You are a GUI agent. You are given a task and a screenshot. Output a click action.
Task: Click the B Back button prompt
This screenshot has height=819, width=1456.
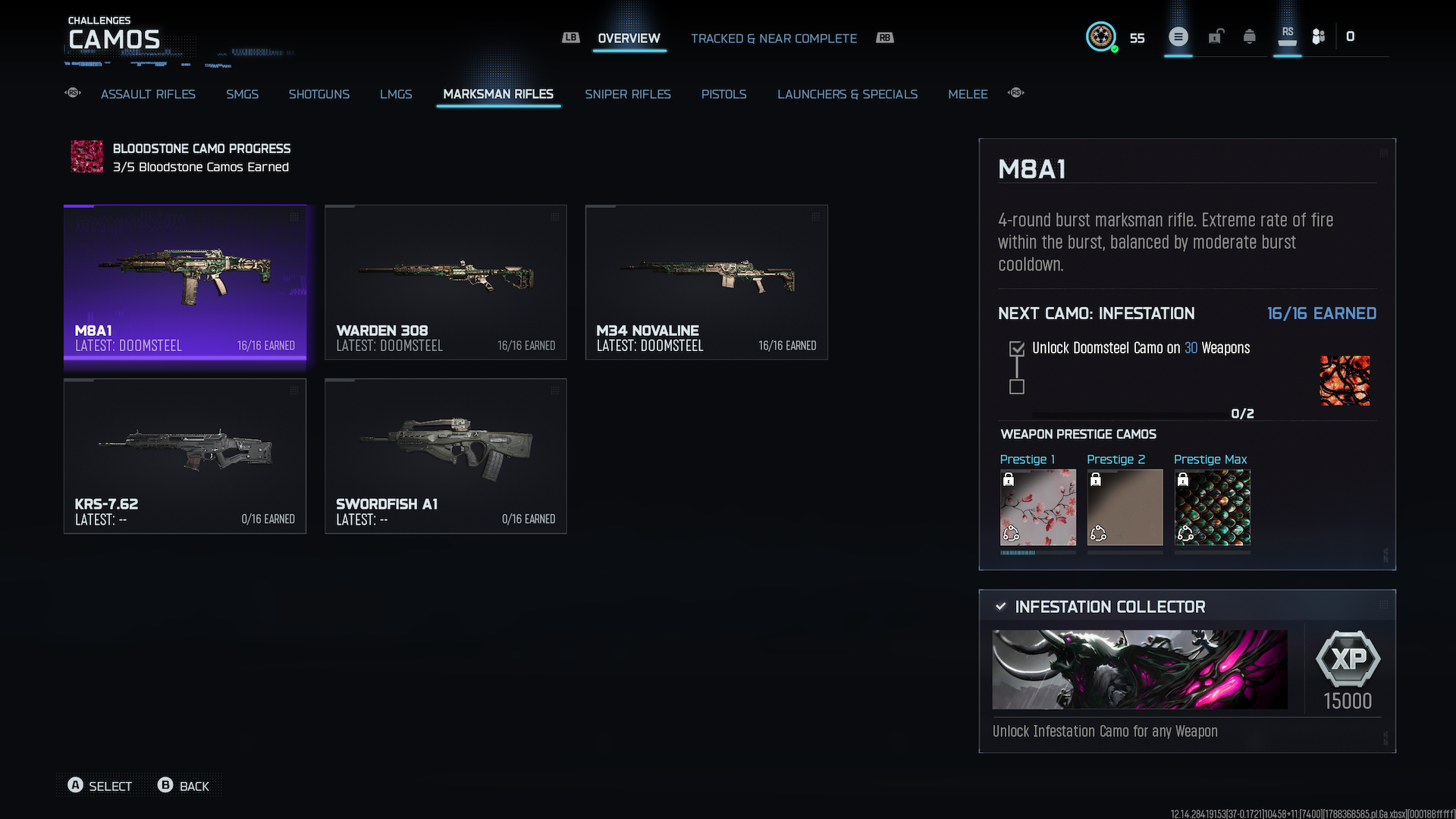(183, 786)
